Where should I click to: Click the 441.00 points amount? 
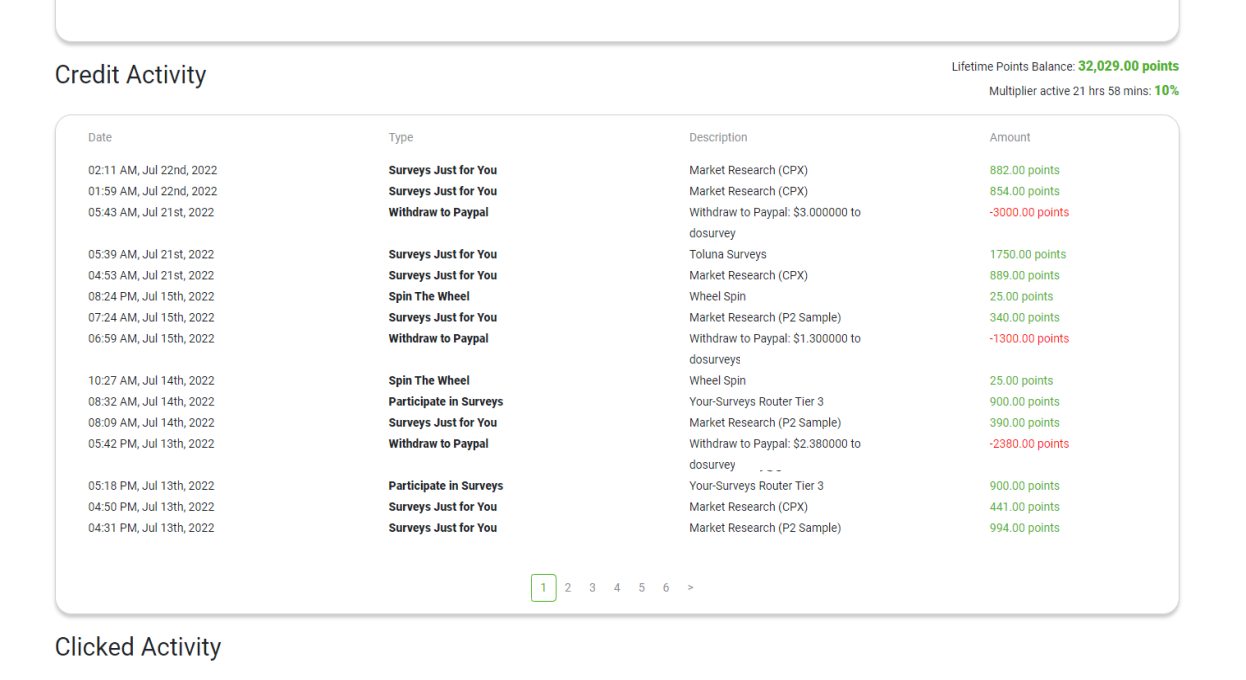click(1025, 506)
